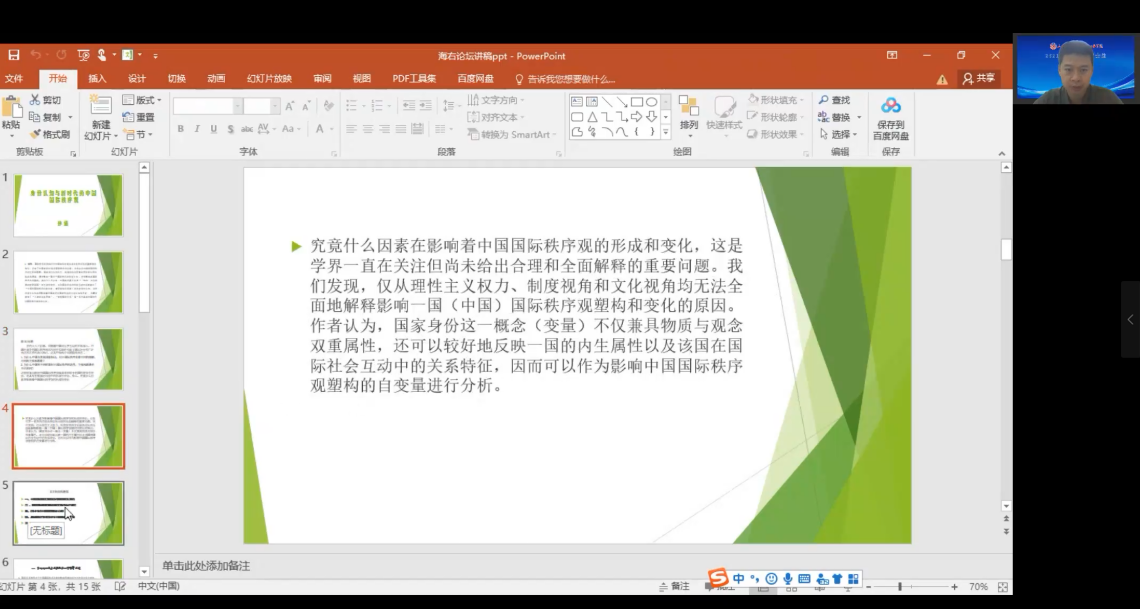The image size is (1140, 609).
Task: Select the Format Painter (格式刷) tool
Action: pos(36,134)
